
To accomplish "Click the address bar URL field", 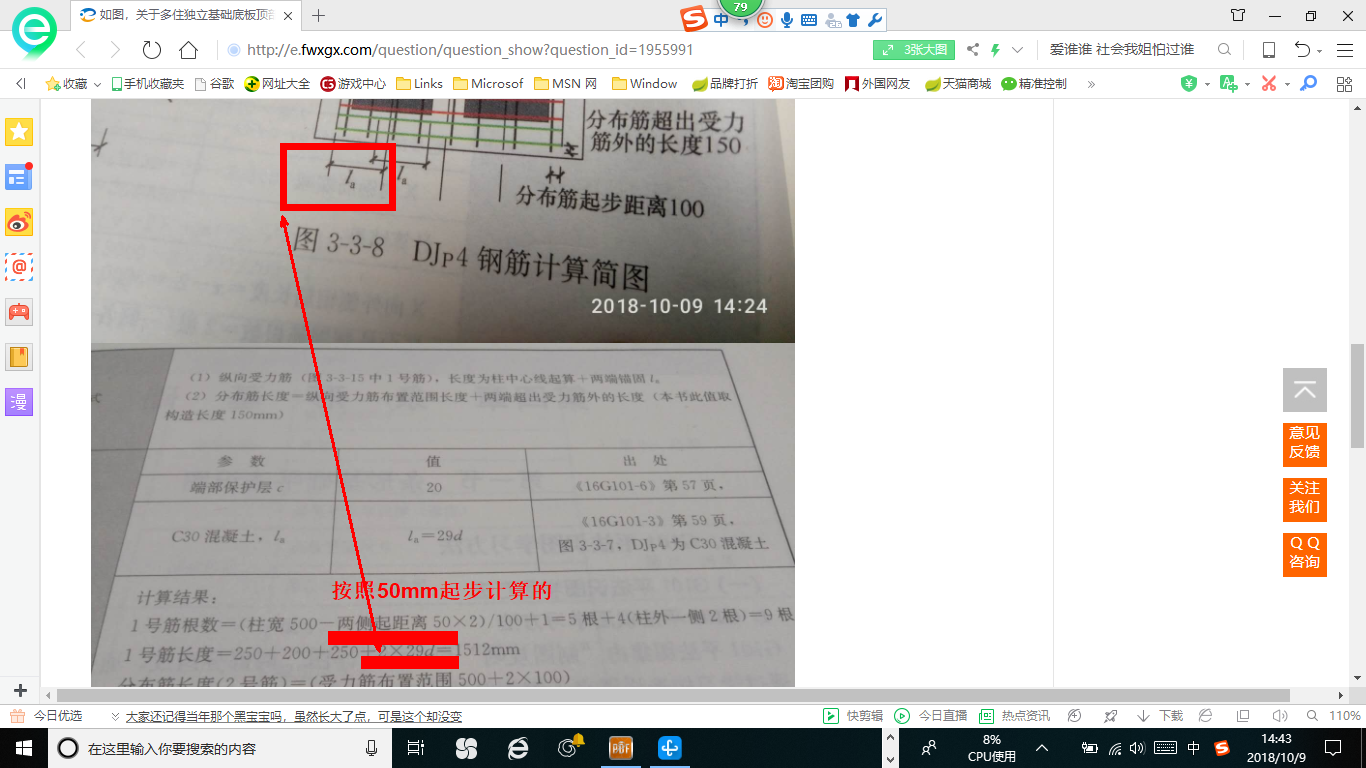I will click(x=540, y=50).
